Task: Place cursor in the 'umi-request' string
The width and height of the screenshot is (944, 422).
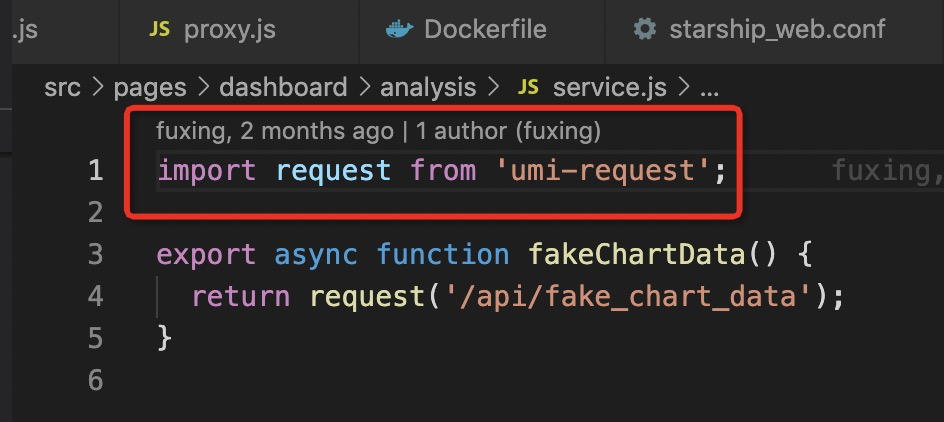Action: (x=603, y=171)
